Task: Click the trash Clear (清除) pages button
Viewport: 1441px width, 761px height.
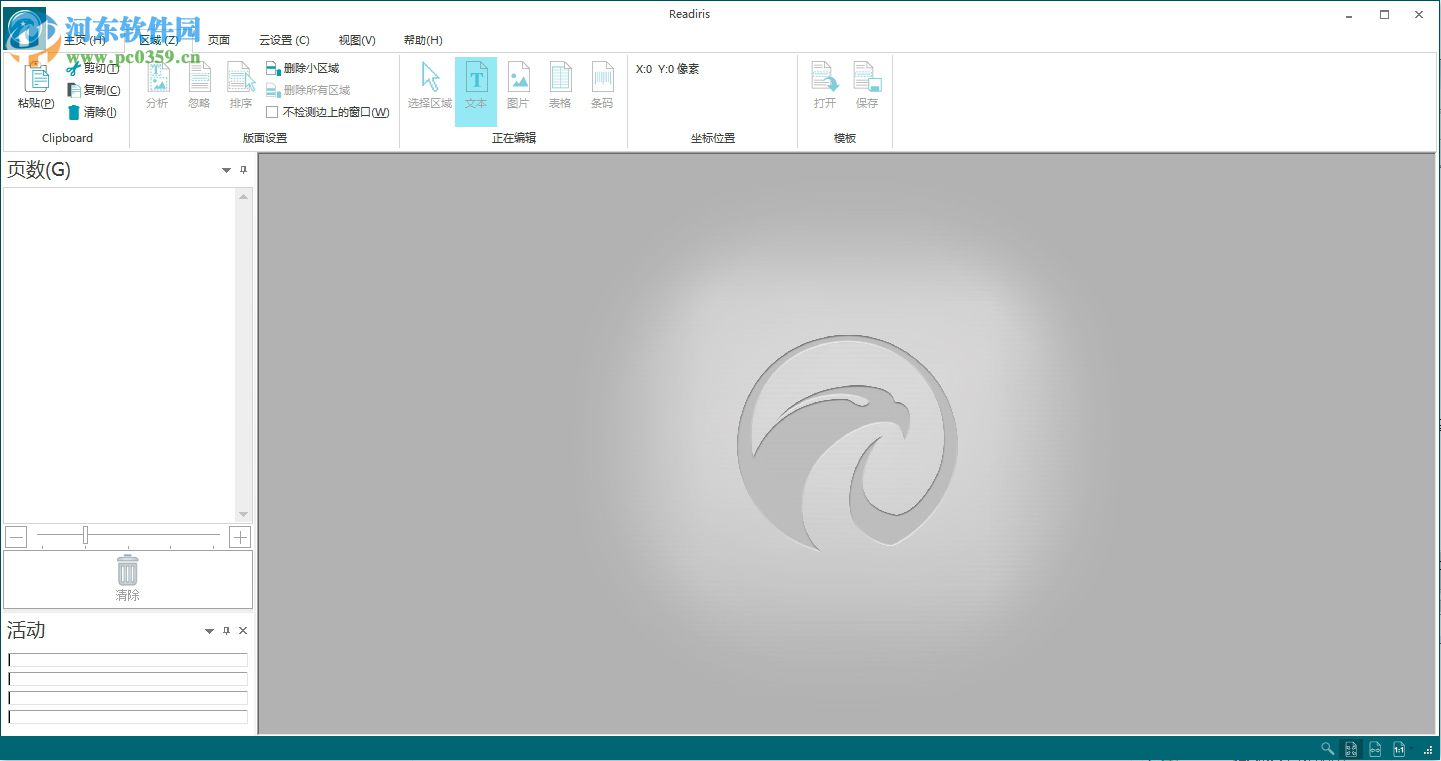Action: click(x=128, y=580)
